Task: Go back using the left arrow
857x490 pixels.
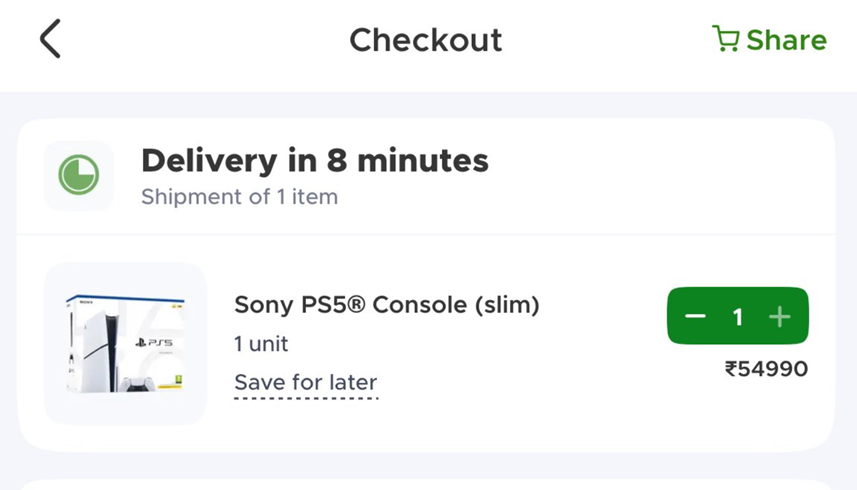Action: click(x=50, y=40)
